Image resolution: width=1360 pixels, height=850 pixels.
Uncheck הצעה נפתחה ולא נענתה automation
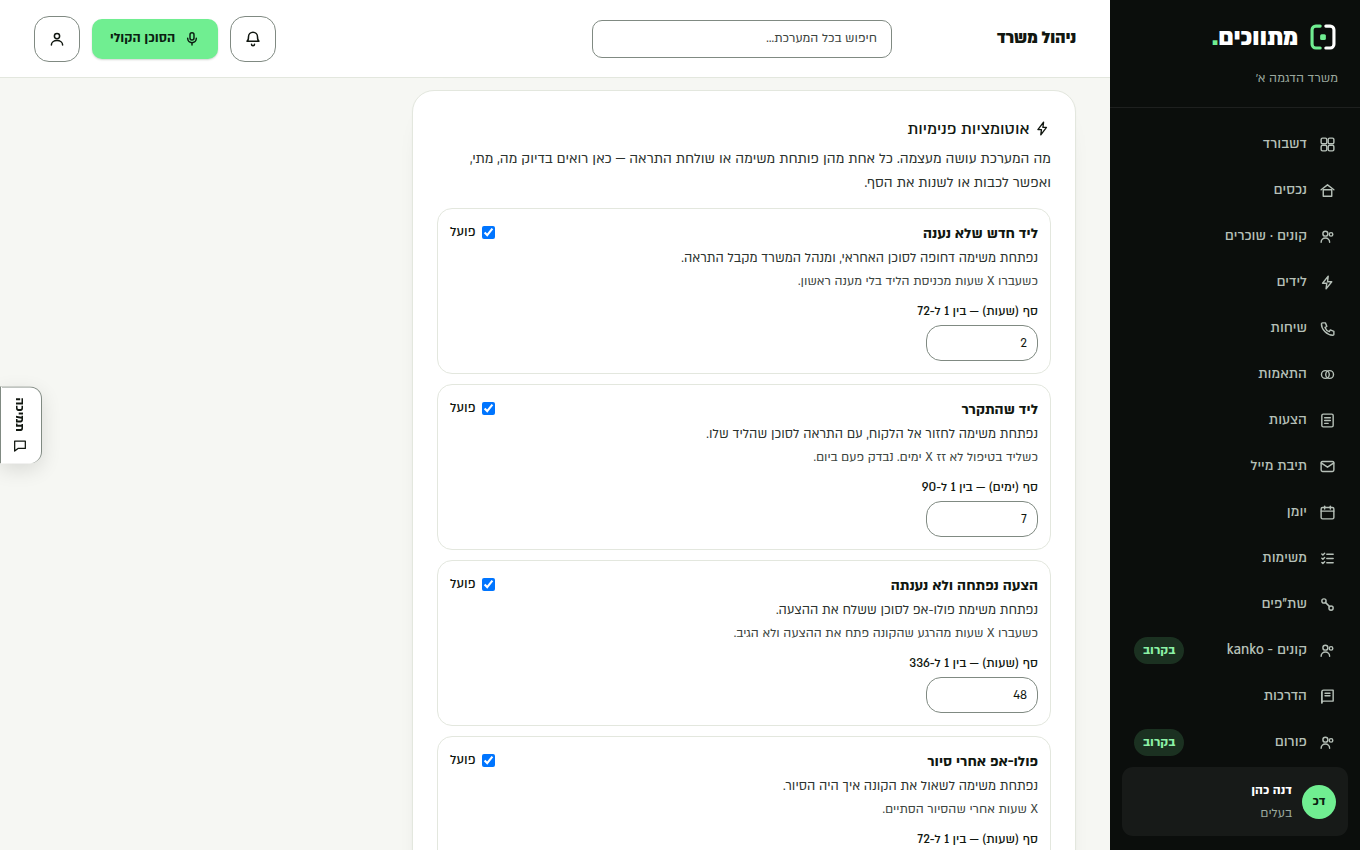488,584
